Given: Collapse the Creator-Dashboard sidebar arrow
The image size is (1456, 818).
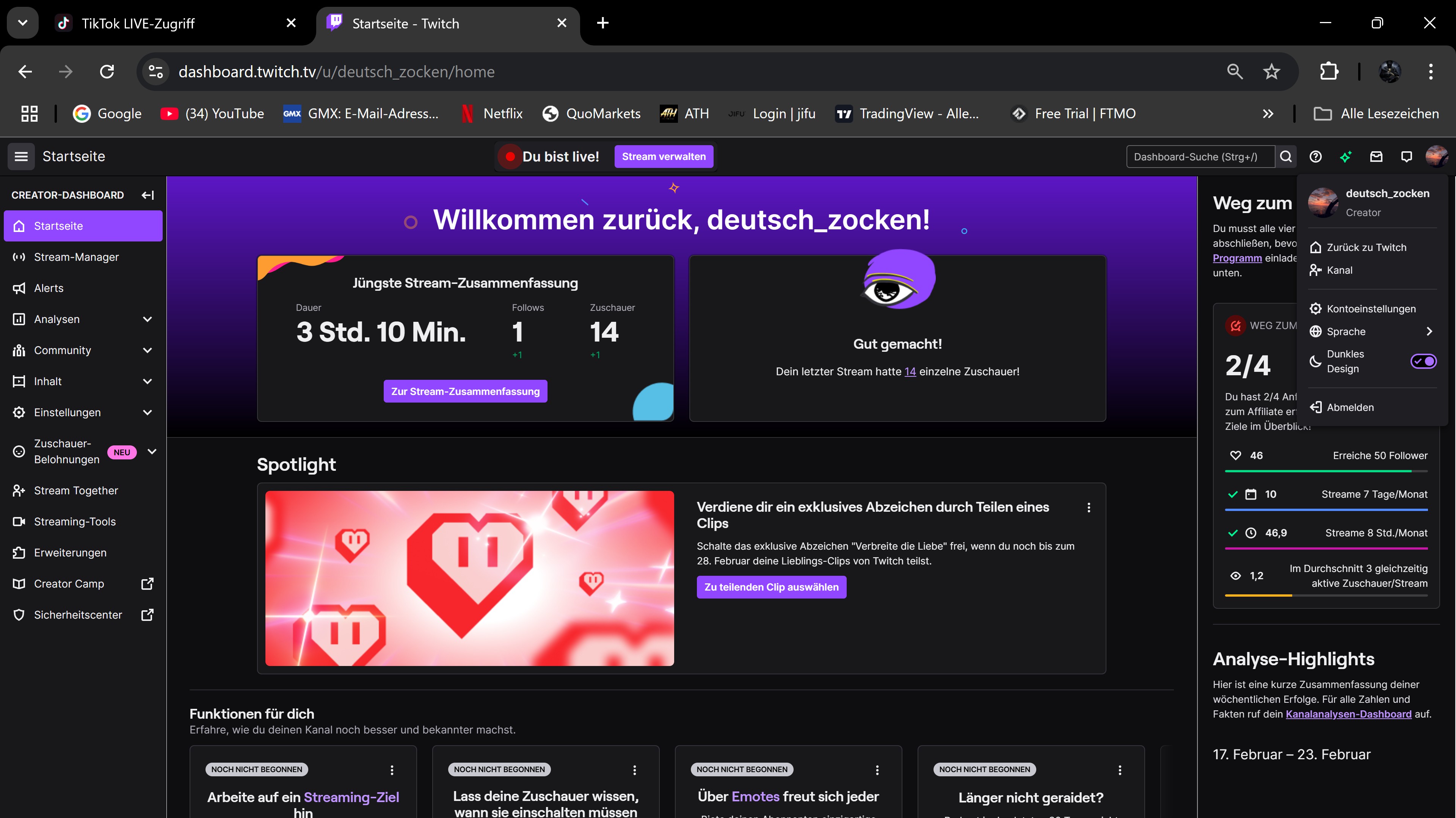Looking at the screenshot, I should pos(147,195).
